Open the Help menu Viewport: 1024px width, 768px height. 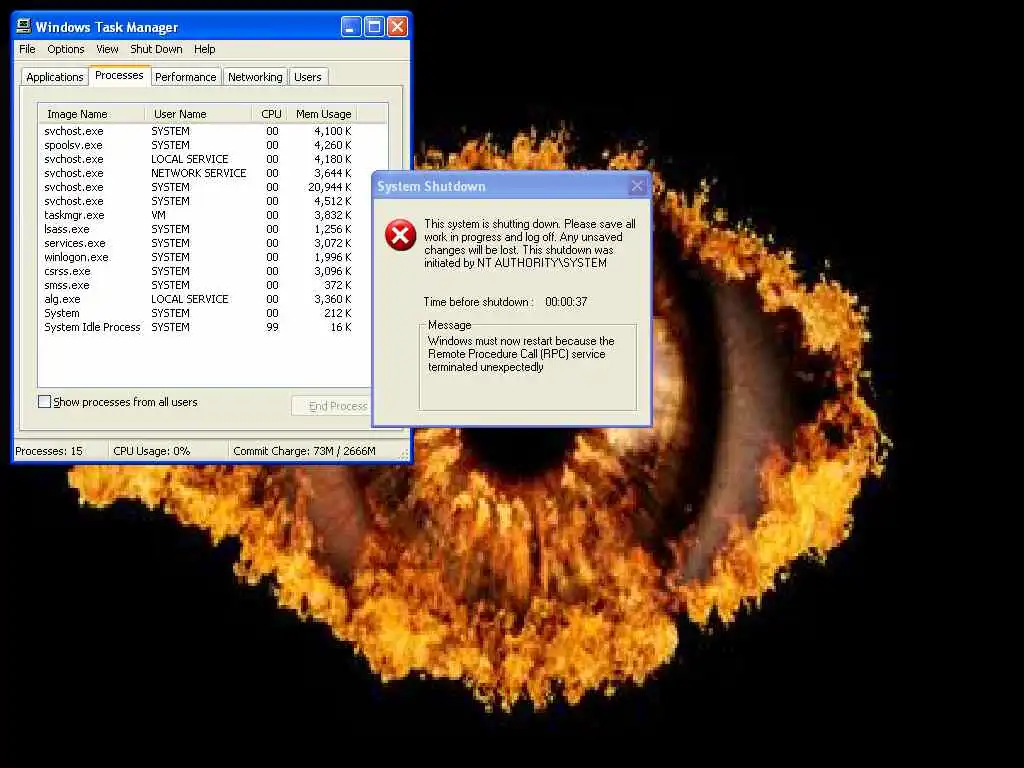(x=204, y=49)
